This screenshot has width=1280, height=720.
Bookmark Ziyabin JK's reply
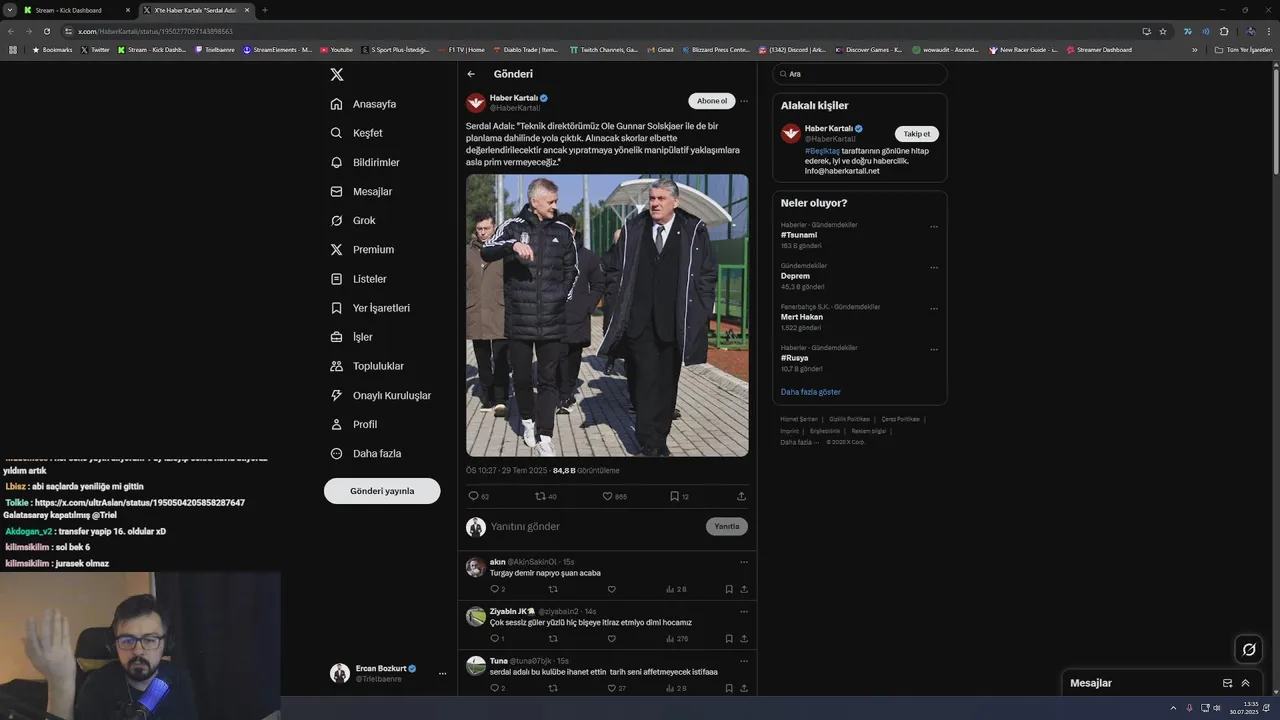(729, 638)
